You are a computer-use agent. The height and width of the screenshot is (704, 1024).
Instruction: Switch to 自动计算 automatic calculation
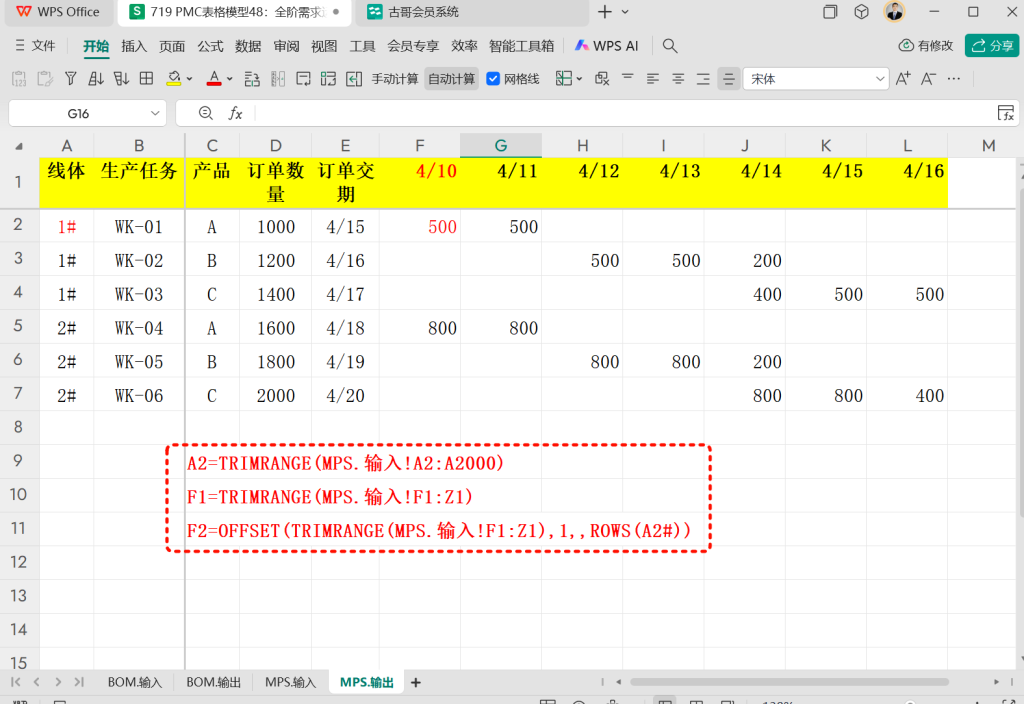[451, 79]
